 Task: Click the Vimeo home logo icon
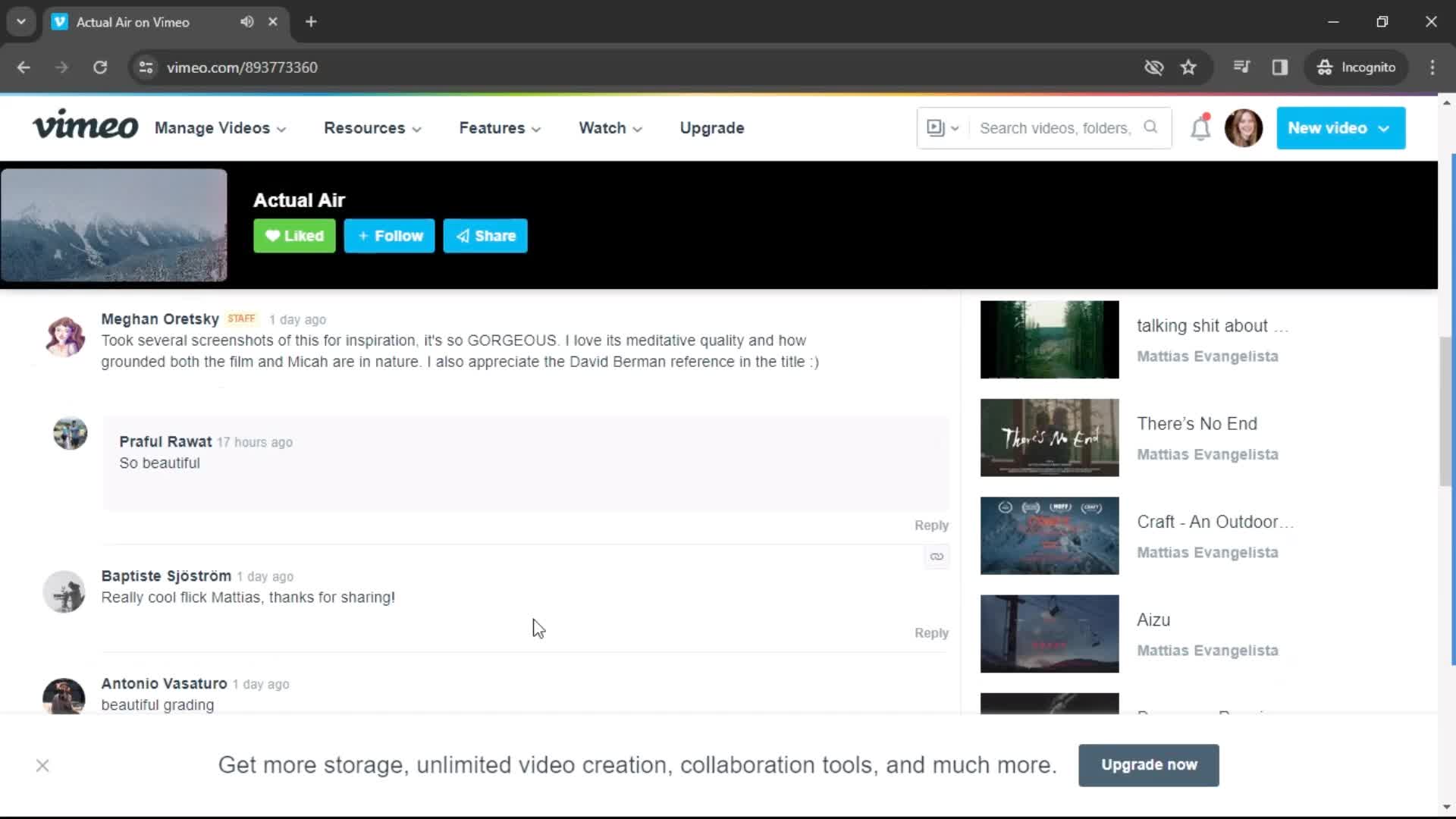tap(85, 128)
